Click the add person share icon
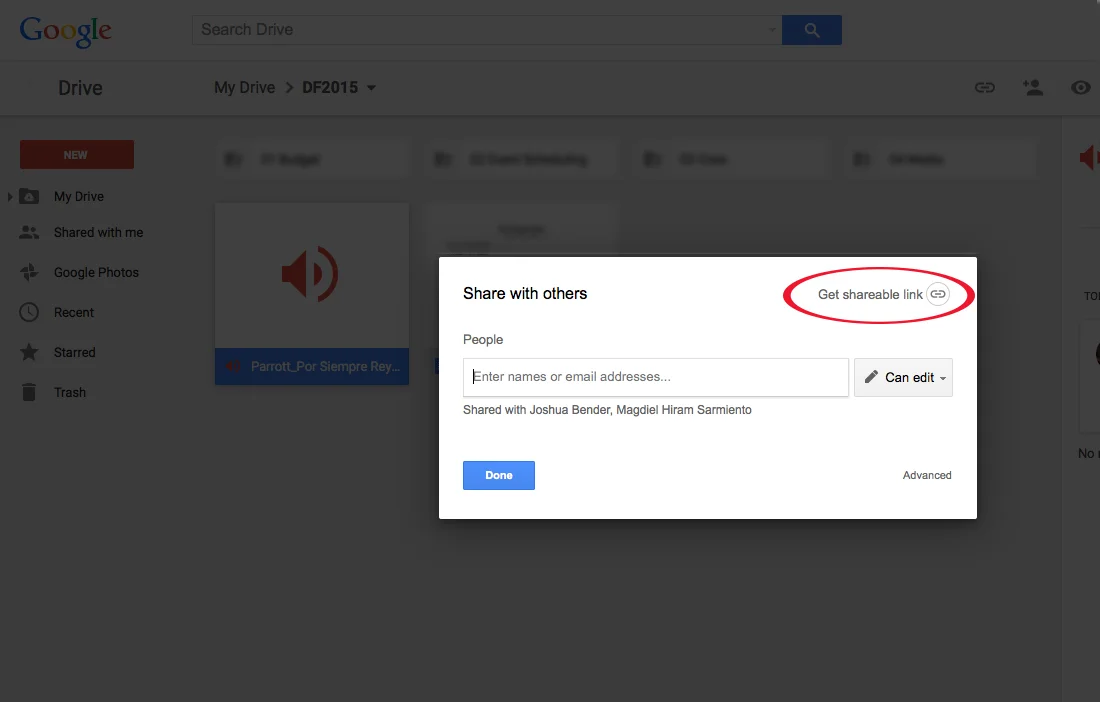 click(x=1033, y=88)
